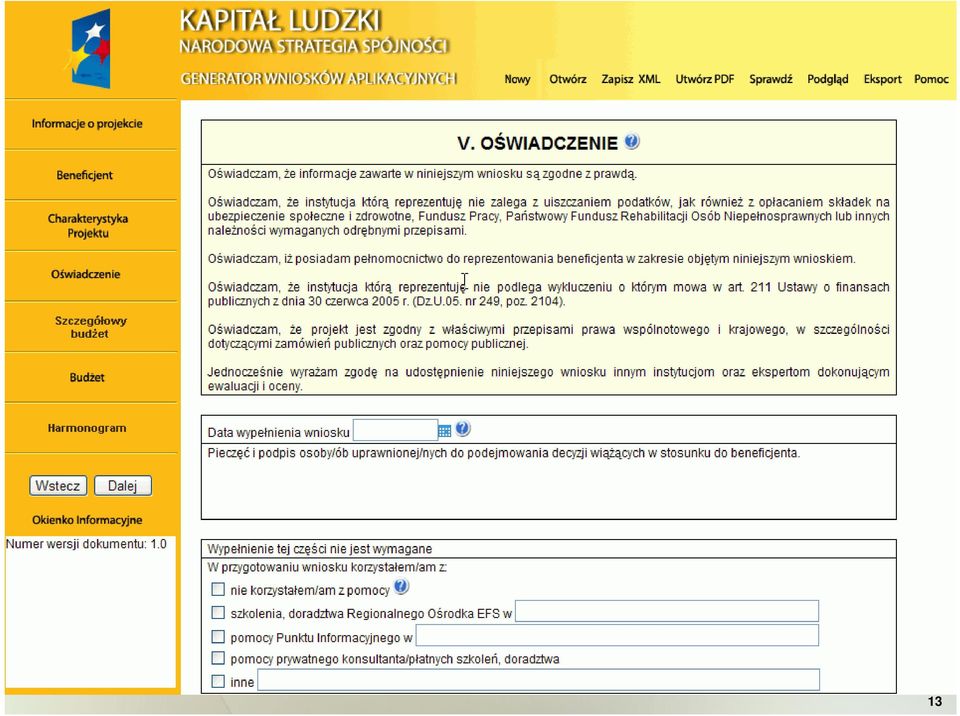The width and height of the screenshot is (960, 716).
Task: Select Utwórz PDF menu item
Action: 705,79
